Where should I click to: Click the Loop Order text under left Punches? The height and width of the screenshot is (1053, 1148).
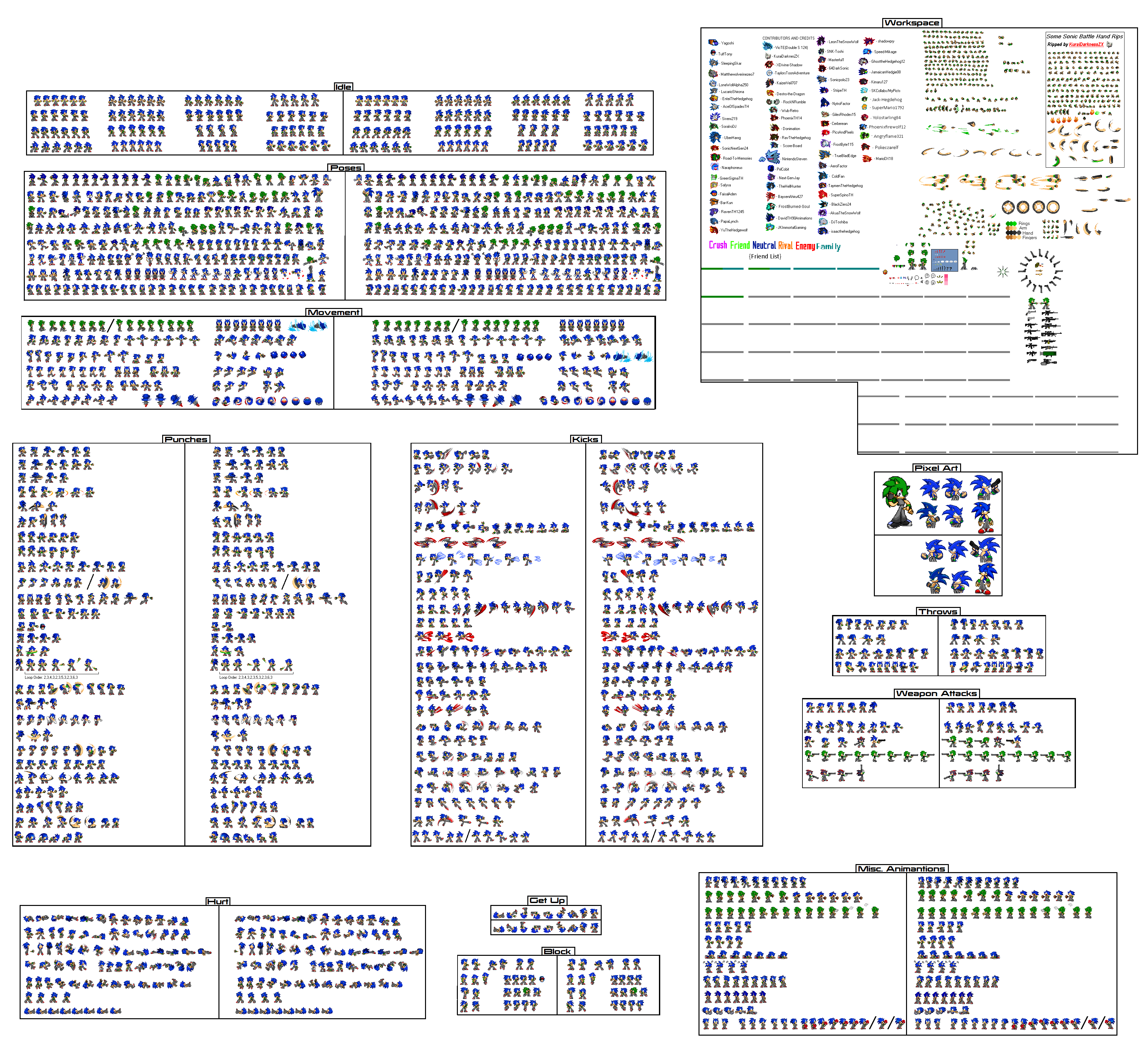point(51,677)
